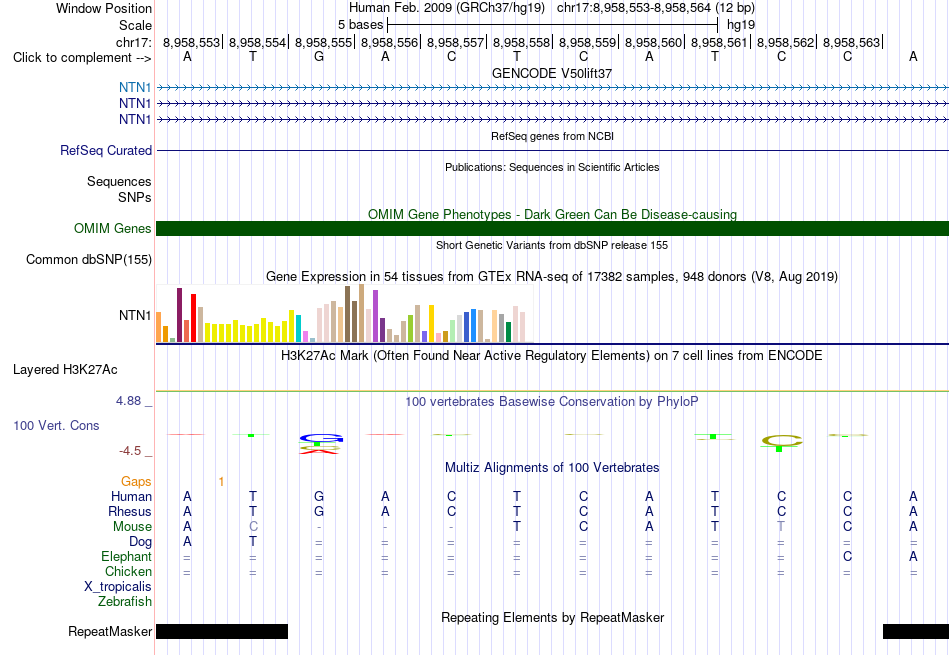Click 'Repeating Elements by RepeatMasker' title
The image size is (950, 655).
click(552, 617)
